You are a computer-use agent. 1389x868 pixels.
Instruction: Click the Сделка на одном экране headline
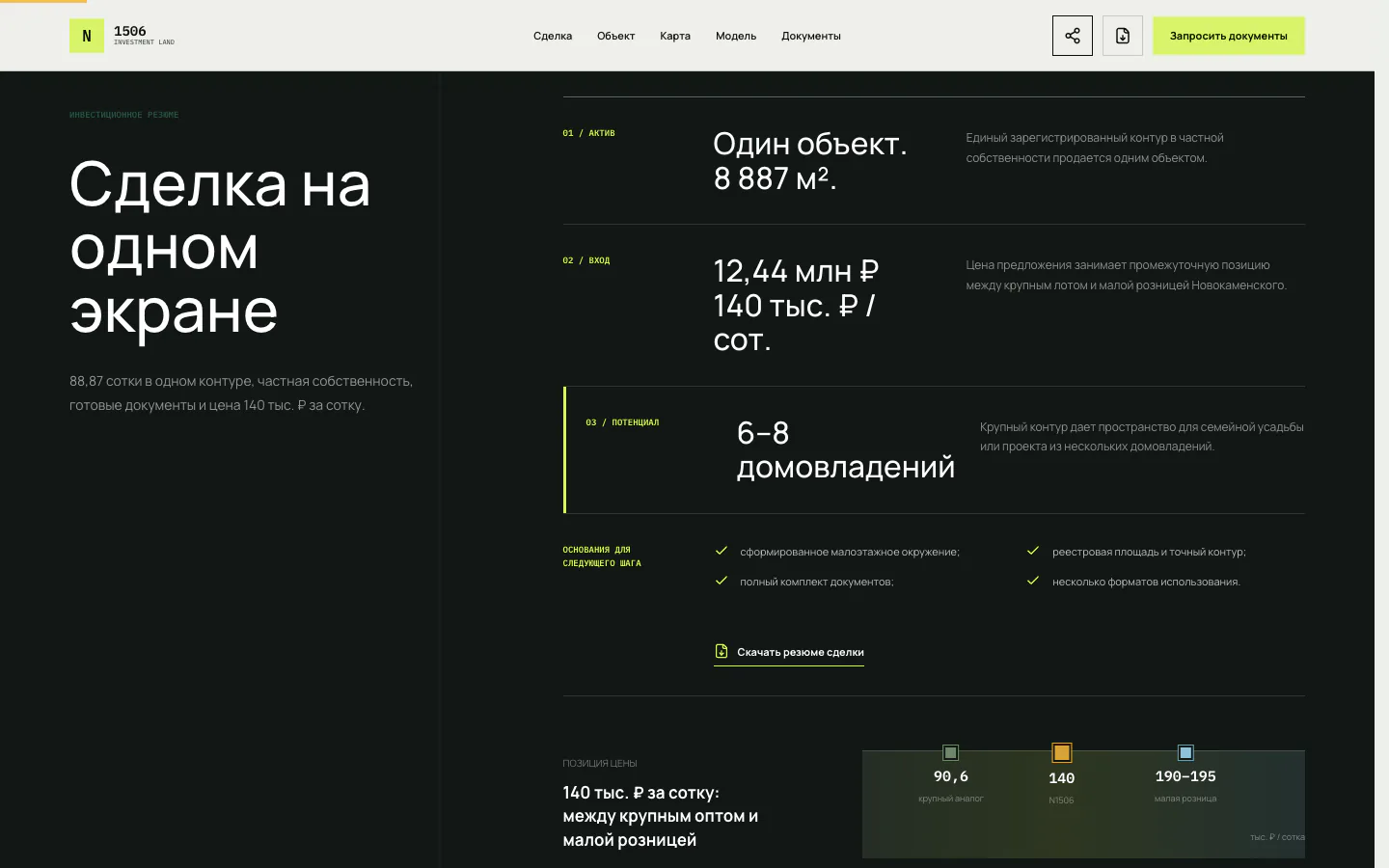tap(220, 247)
